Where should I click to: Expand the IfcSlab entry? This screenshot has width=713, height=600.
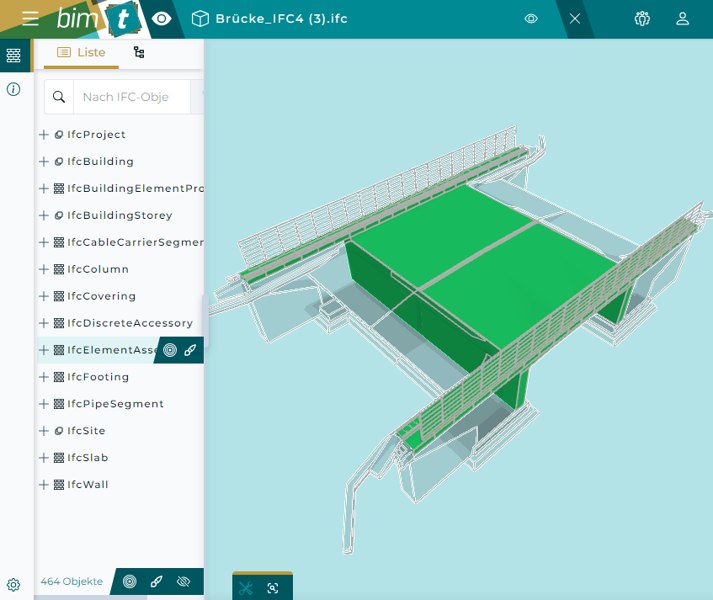[44, 458]
